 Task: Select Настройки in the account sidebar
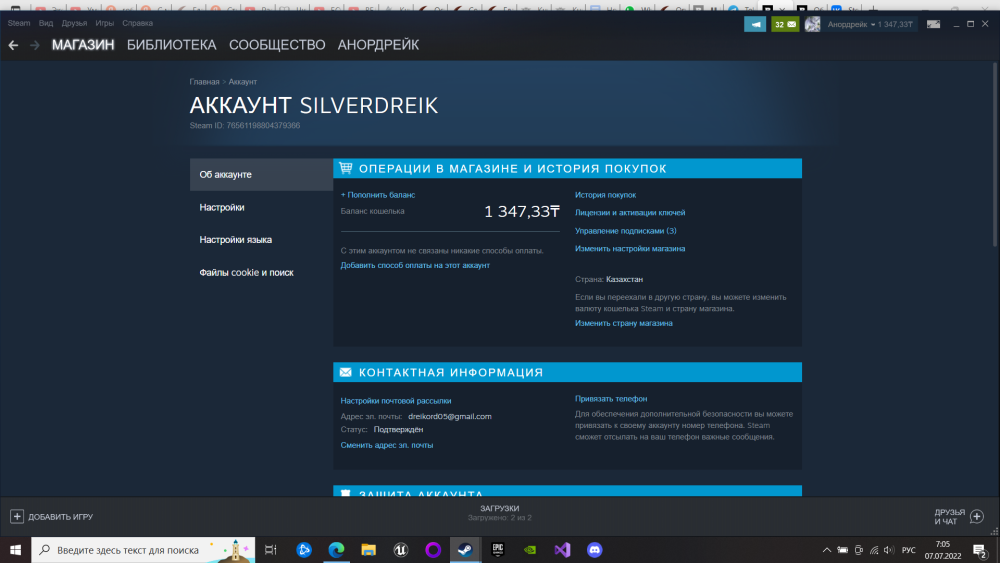[222, 207]
